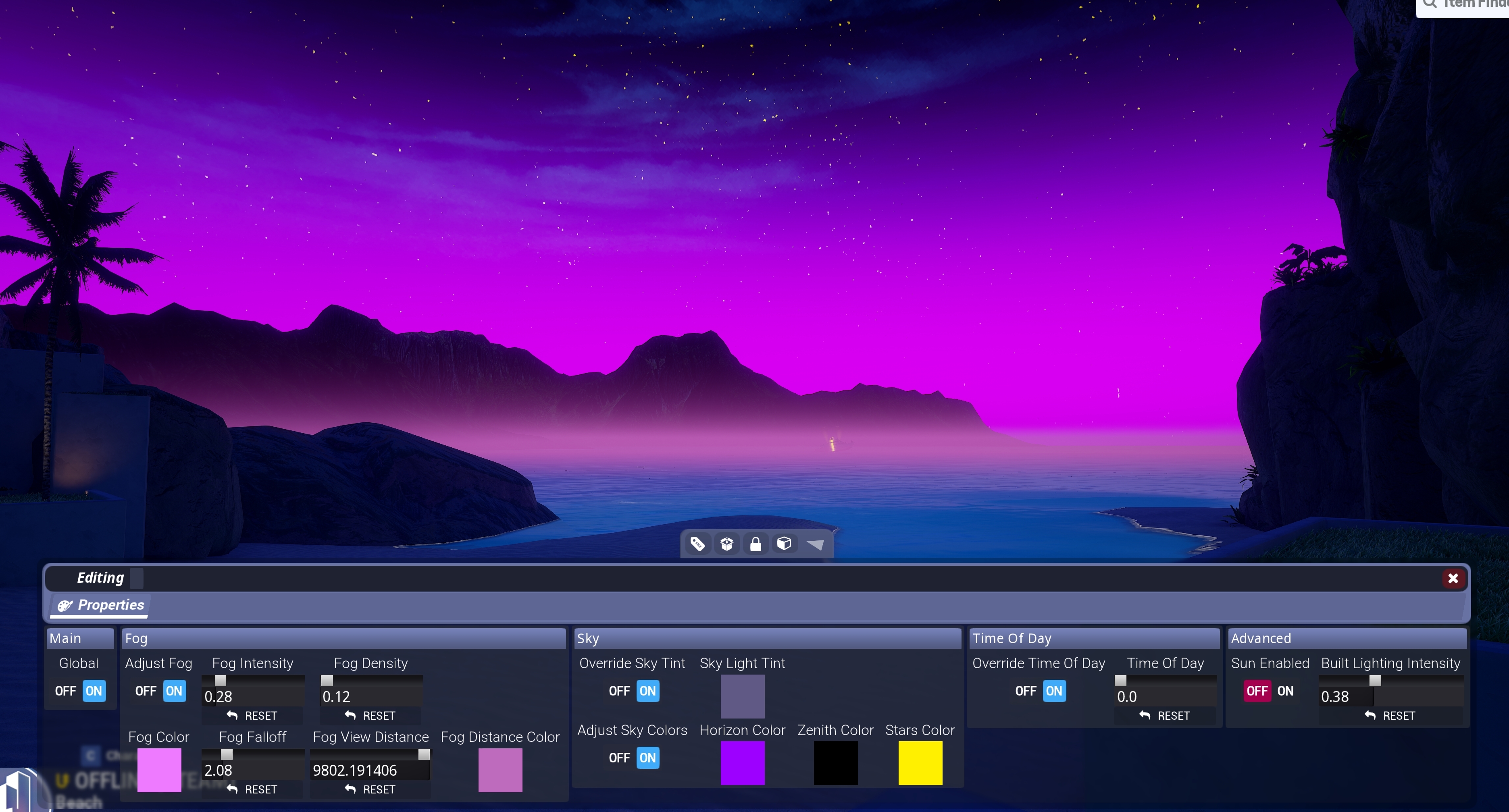Open the Sky Light Tint swatch
The image size is (1509, 812).
pyautogui.click(x=742, y=696)
